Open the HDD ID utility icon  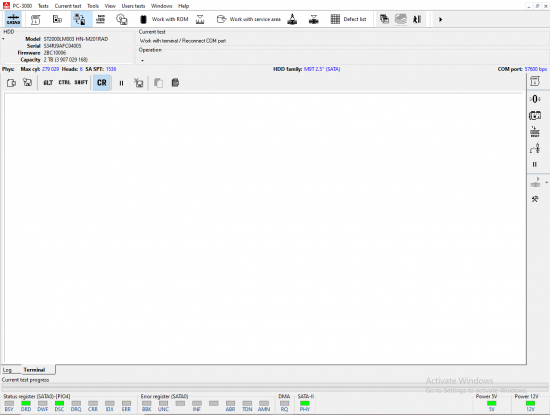[x=35, y=19]
